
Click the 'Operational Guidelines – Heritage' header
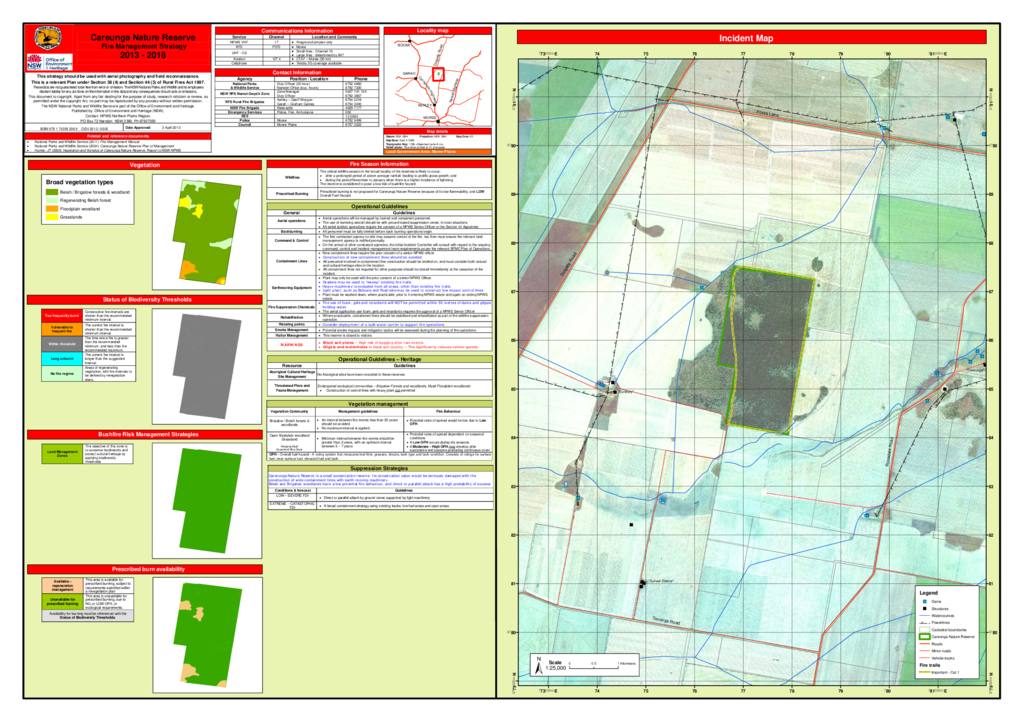[379, 359]
